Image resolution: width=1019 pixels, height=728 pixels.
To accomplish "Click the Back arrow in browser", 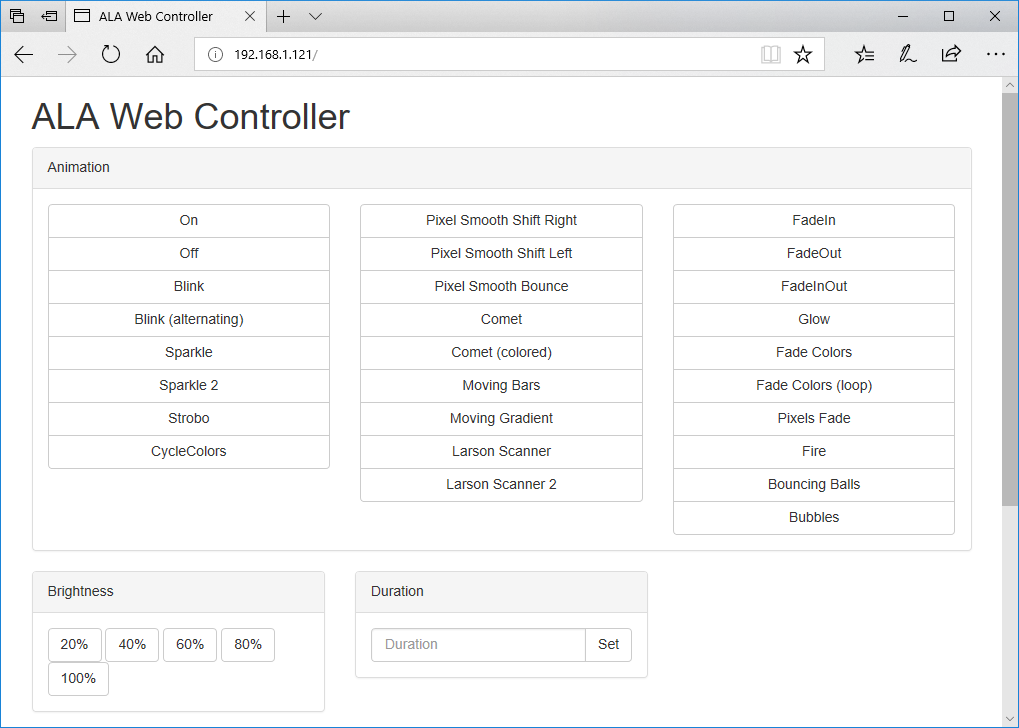I will point(24,55).
